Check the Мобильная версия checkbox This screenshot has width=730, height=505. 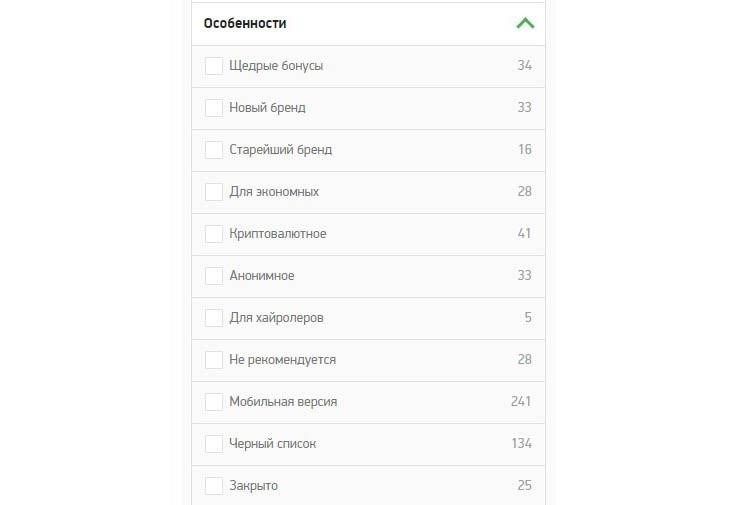point(214,402)
